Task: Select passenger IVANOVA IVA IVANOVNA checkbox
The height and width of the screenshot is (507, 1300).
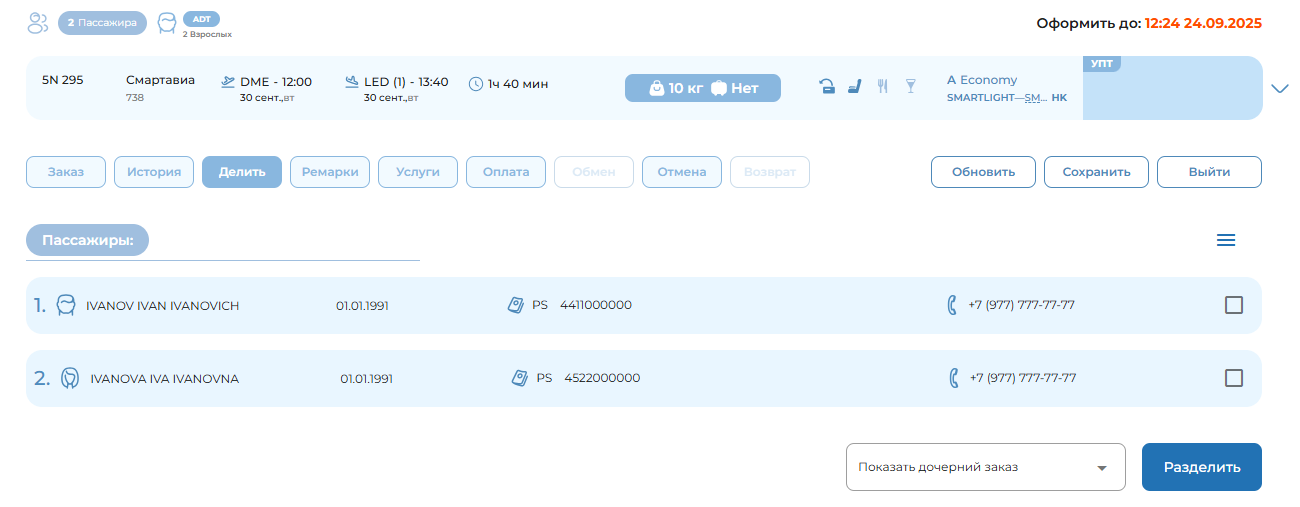Action: 1234,378
